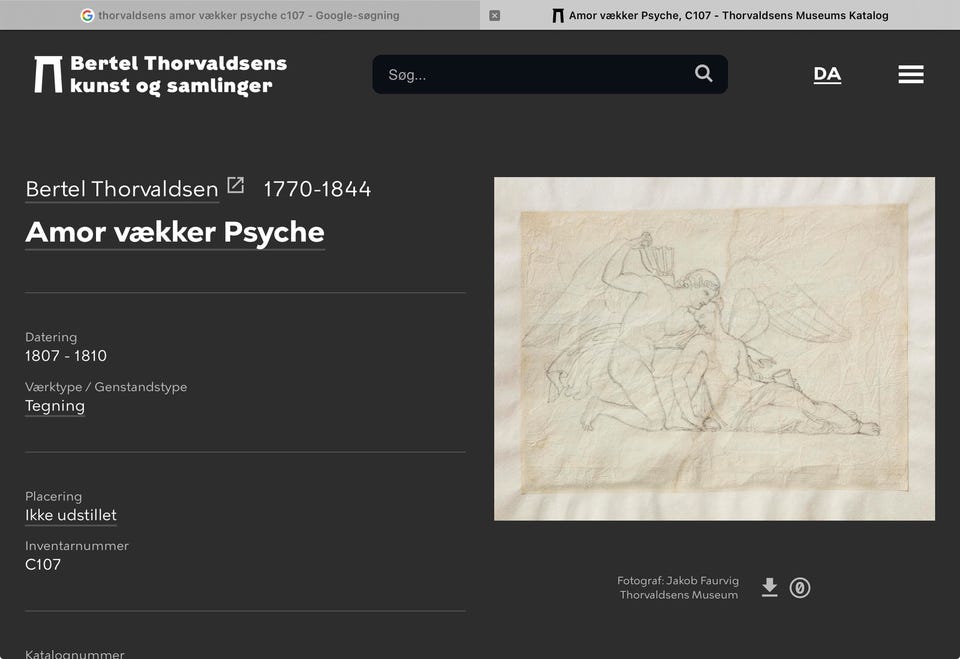Image resolution: width=960 pixels, height=659 pixels.
Task: Open the external link icon beside Bertel Thorvaldsen
Action: [x=236, y=185]
